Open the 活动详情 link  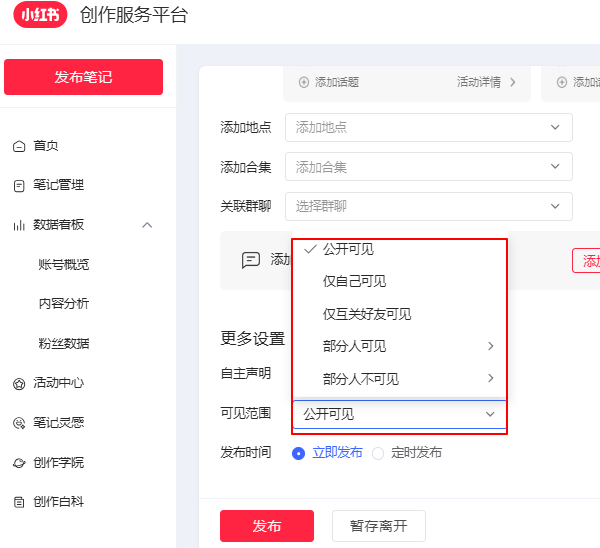click(x=479, y=82)
